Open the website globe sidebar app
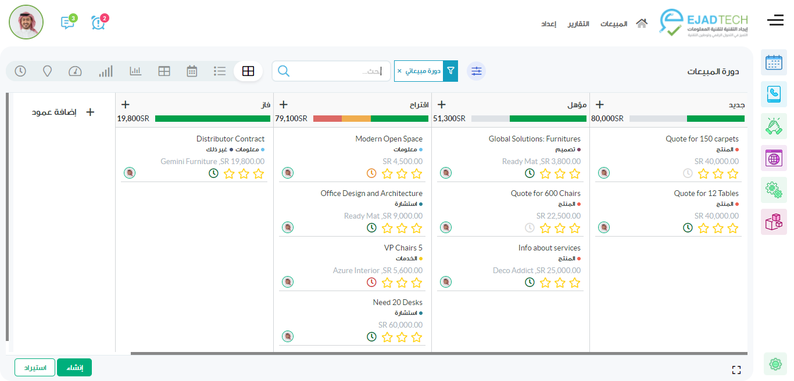This screenshot has width=794, height=381. pos(774,158)
